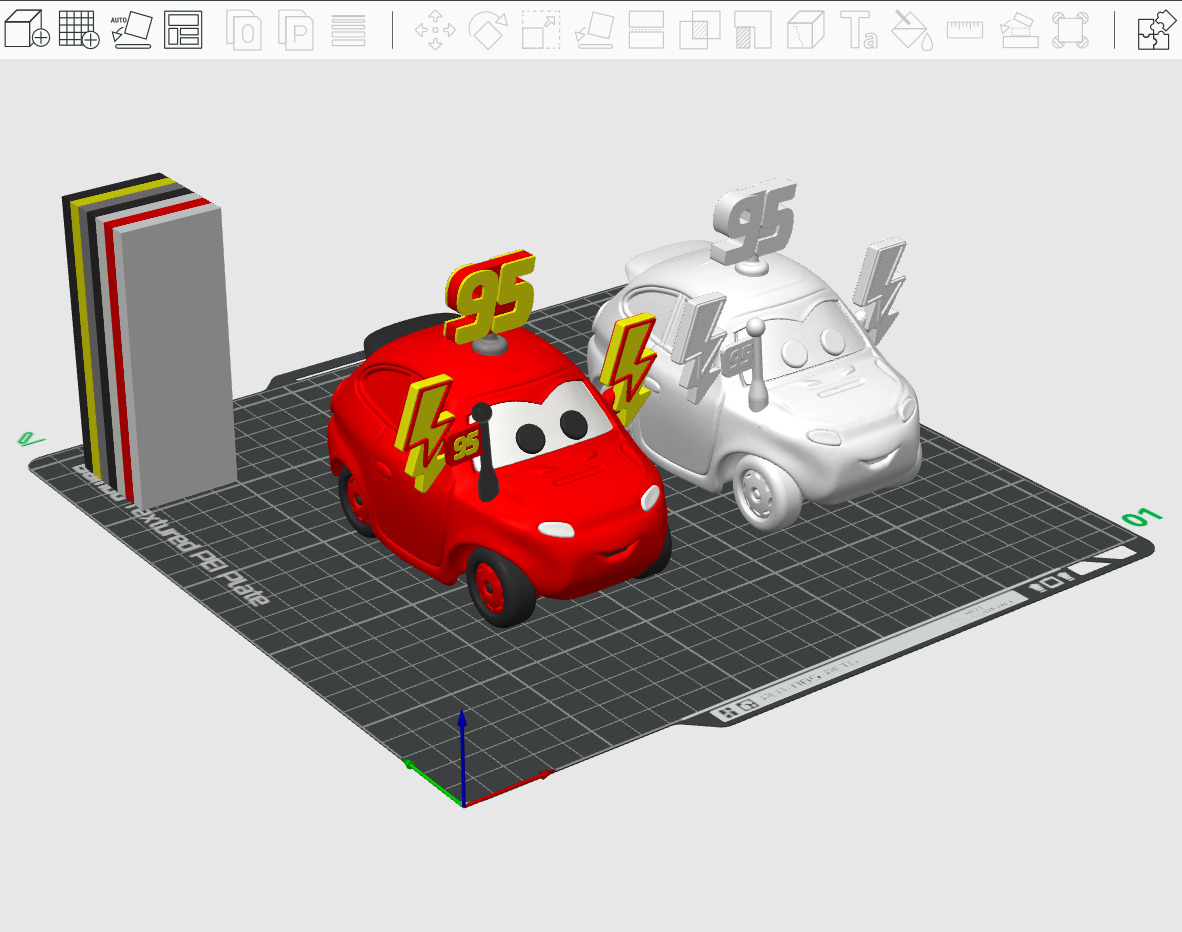Click the Add model cube icon
1182x932 pixels.
point(27,29)
